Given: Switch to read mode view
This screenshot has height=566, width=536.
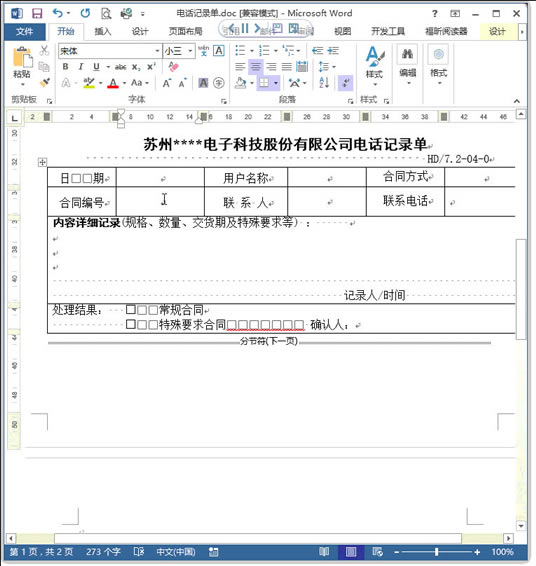Looking at the screenshot, I should pyautogui.click(x=324, y=552).
